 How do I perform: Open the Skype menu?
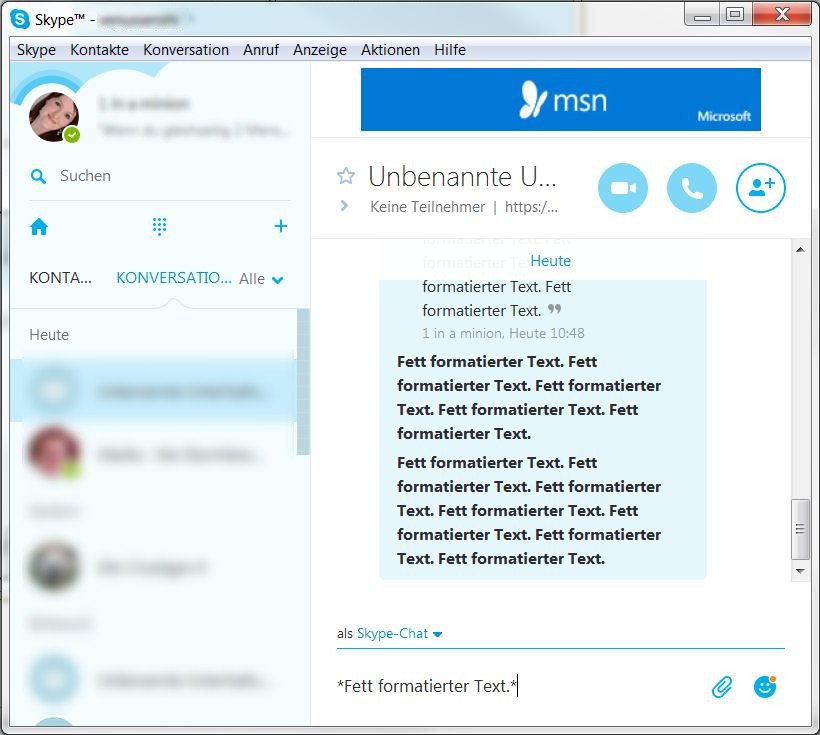pos(36,50)
